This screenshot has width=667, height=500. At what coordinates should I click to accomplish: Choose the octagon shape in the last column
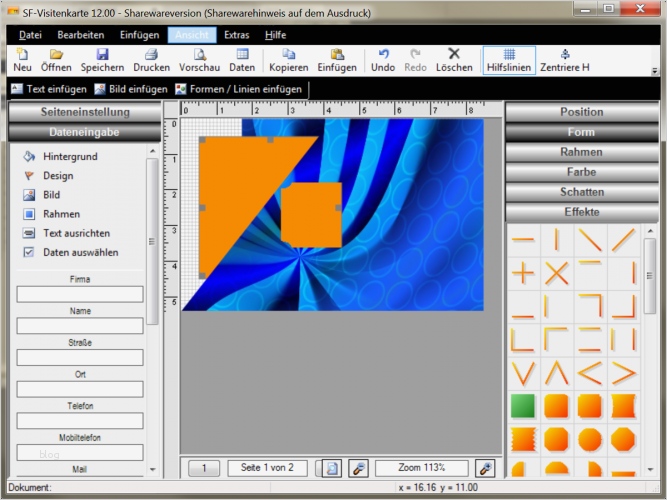(624, 440)
